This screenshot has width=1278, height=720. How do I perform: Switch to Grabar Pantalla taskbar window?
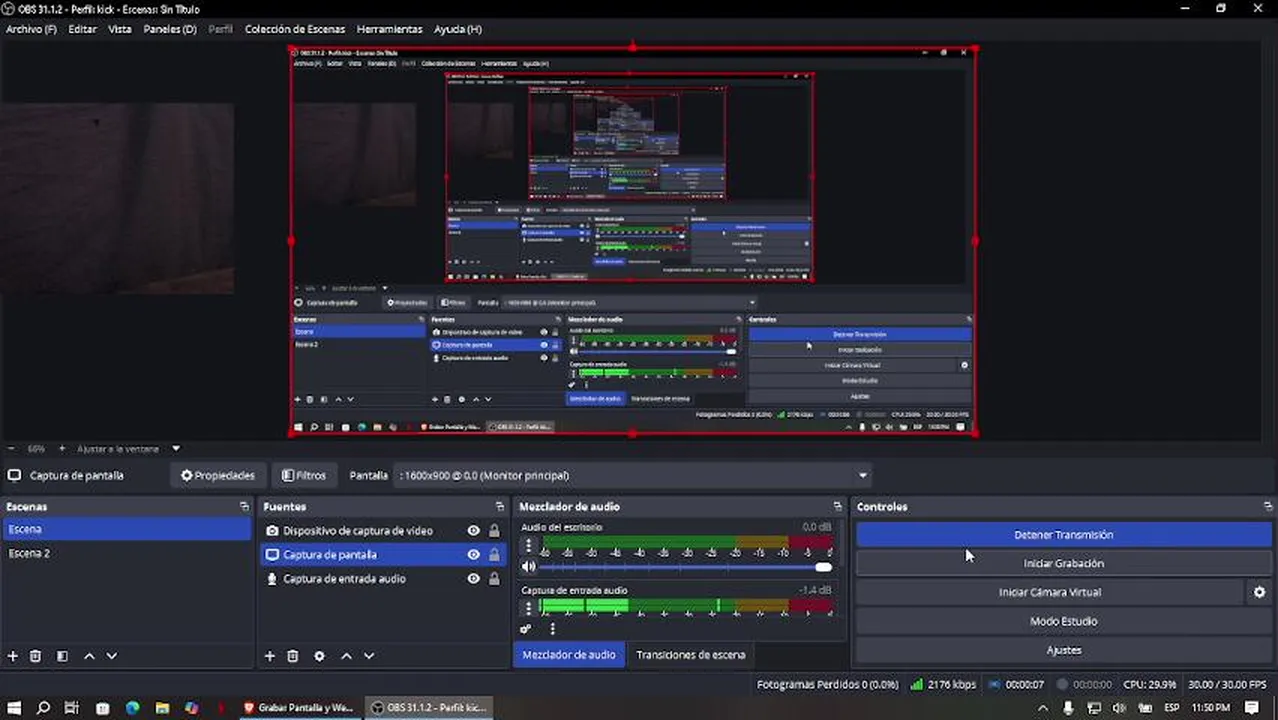click(299, 708)
